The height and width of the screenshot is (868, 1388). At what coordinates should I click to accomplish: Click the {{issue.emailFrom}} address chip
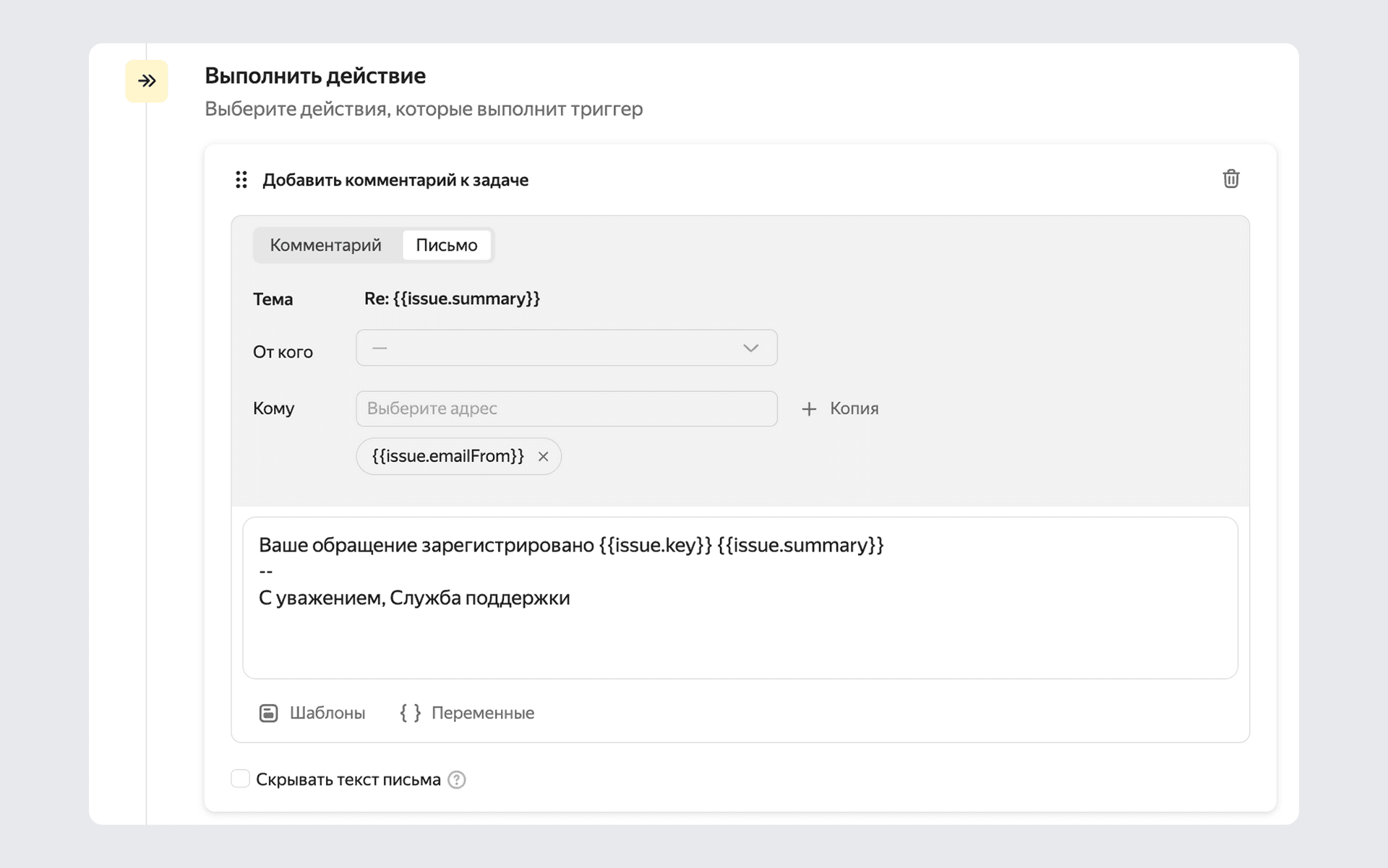tap(447, 457)
